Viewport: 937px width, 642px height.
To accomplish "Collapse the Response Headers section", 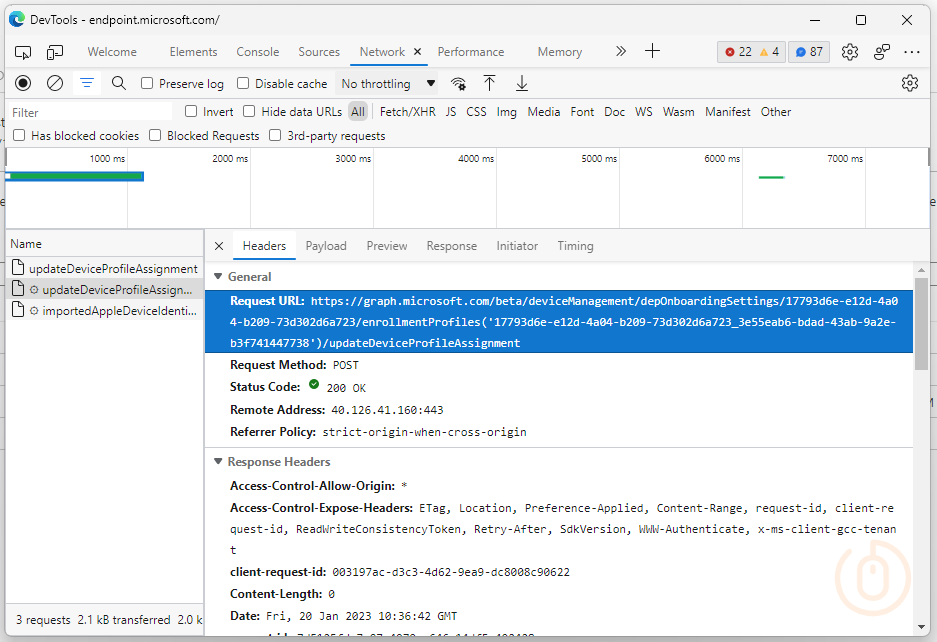I will (218, 461).
